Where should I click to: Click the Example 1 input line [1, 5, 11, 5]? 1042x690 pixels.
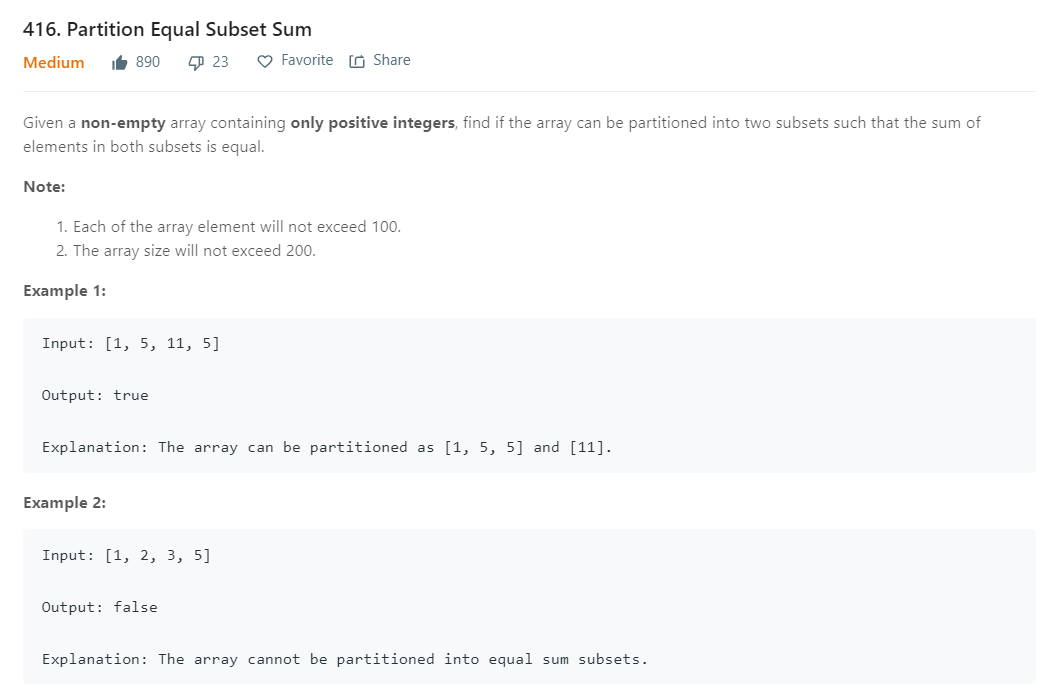[x=131, y=343]
